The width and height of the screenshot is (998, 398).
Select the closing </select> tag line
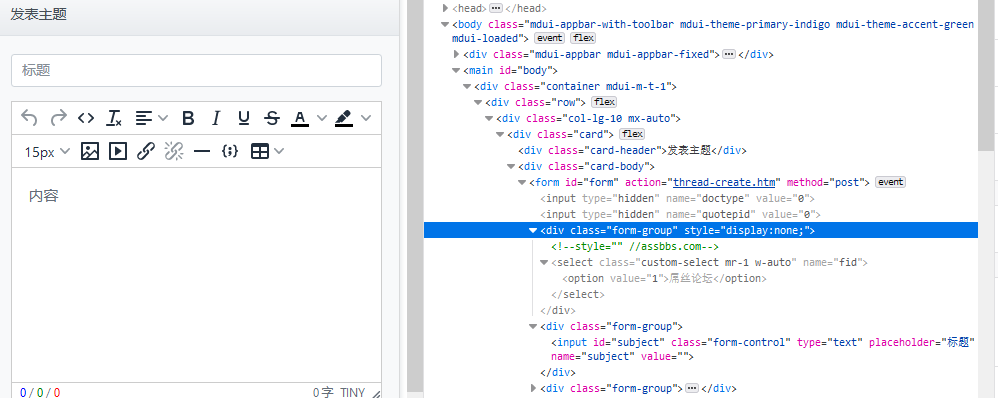pos(577,294)
